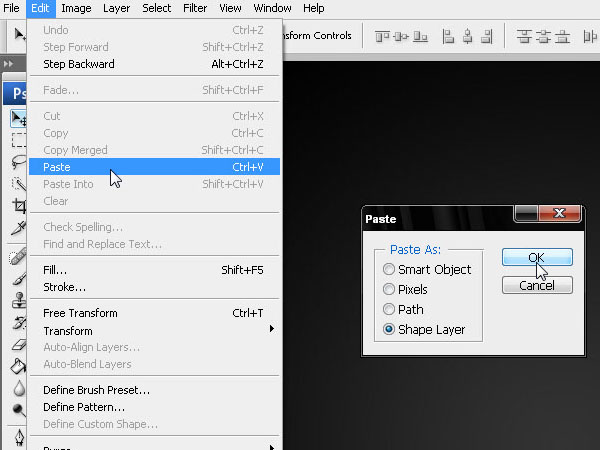This screenshot has height=450, width=600.
Task: Expand the Transform submenu arrow
Action: [272, 329]
